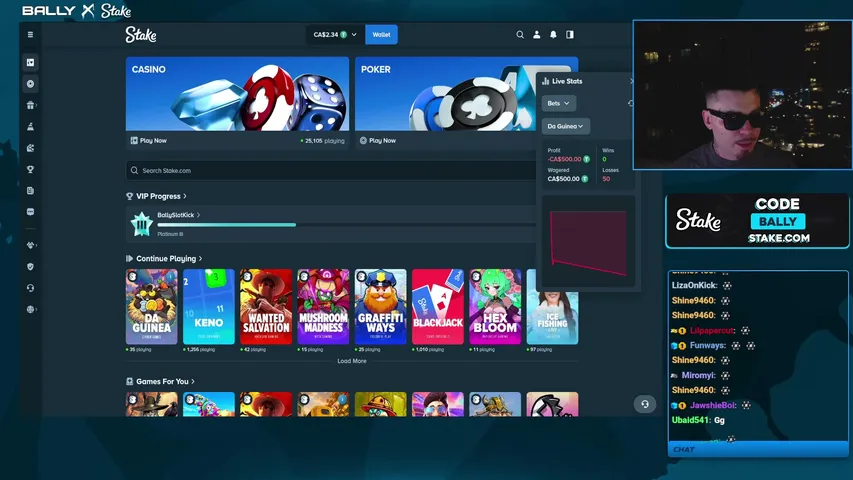Open the globe language sidebar icon
Image resolution: width=853 pixels, height=480 pixels.
click(x=30, y=309)
